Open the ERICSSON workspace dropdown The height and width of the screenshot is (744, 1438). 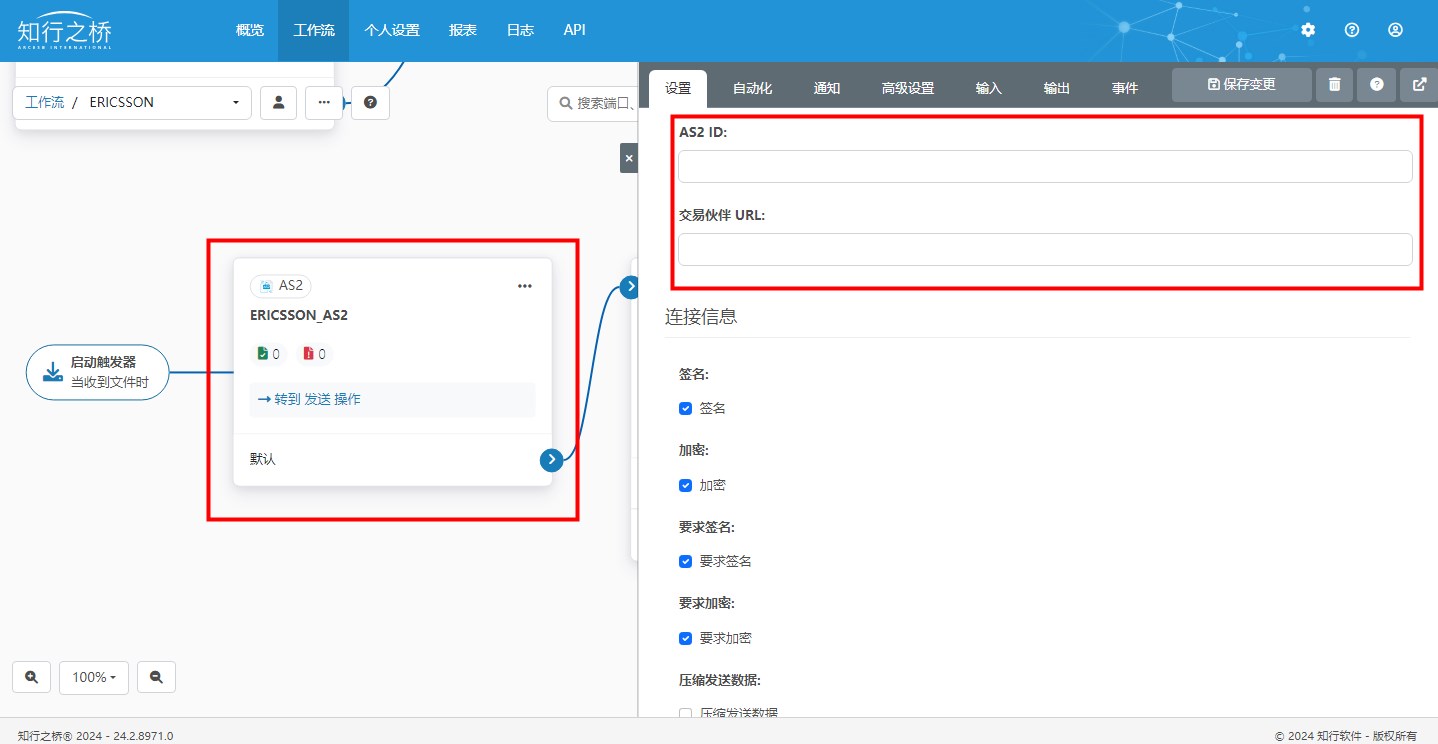132,102
